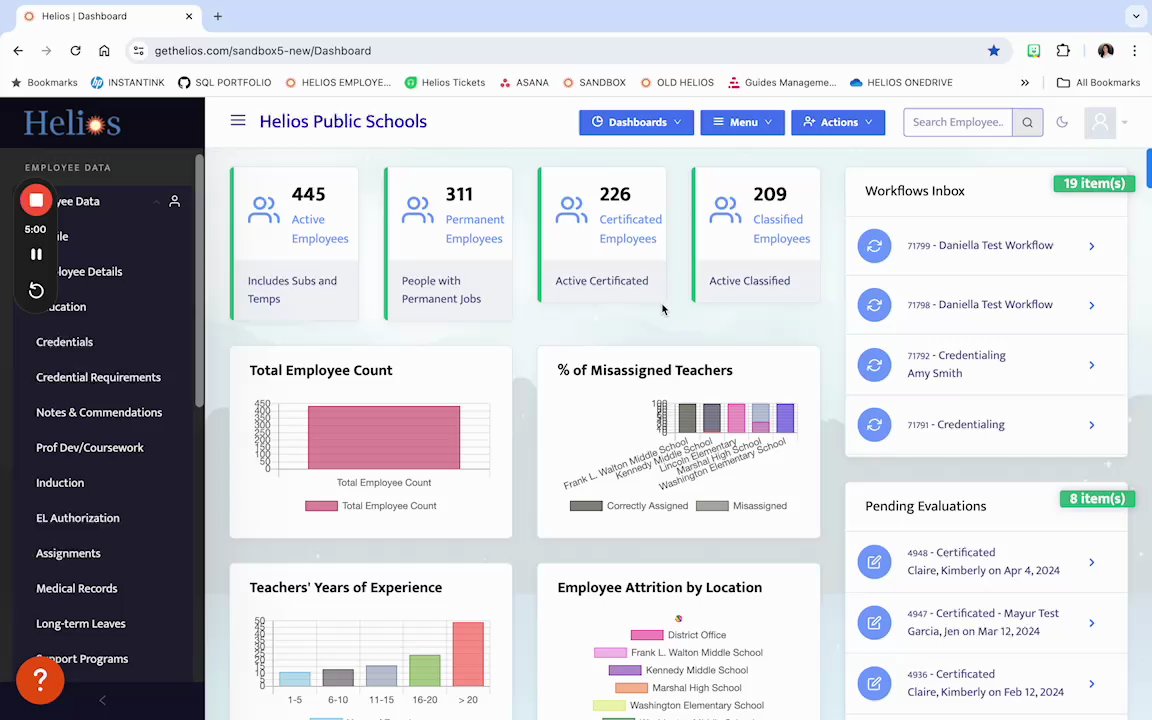Viewport: 1152px width, 720px height.
Task: Click the sidebar vertical scrollbar
Action: click(x=199, y=281)
